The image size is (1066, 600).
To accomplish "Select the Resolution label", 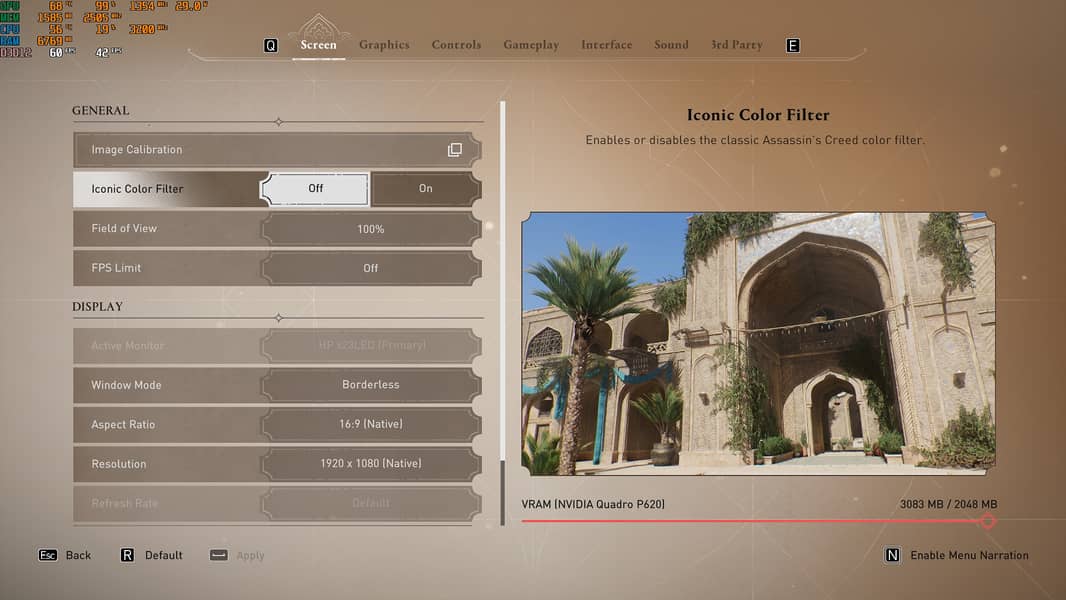I will point(119,463).
